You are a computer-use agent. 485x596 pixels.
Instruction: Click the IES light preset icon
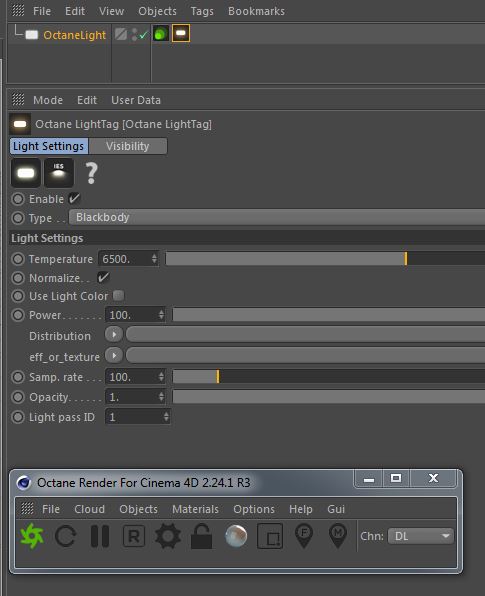pos(59,173)
